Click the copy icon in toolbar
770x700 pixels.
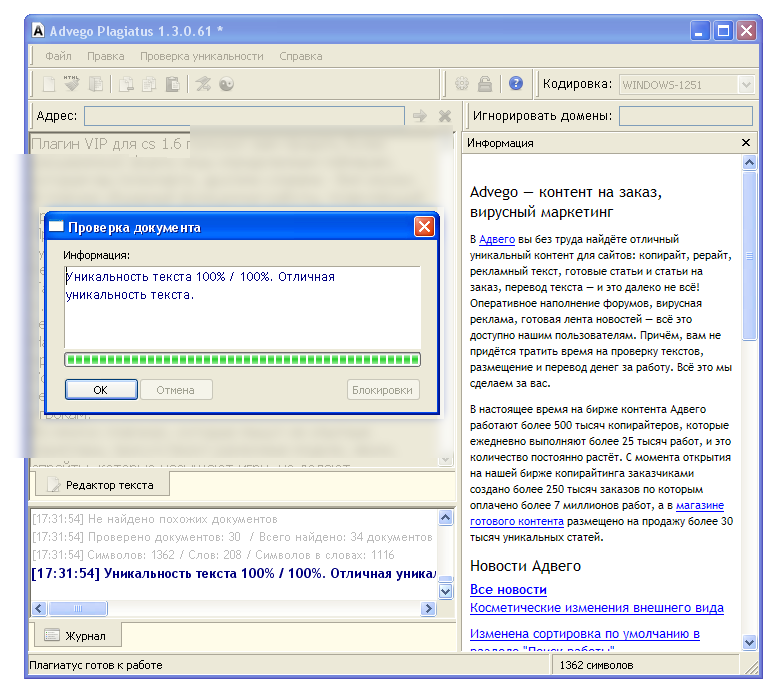pos(149,84)
